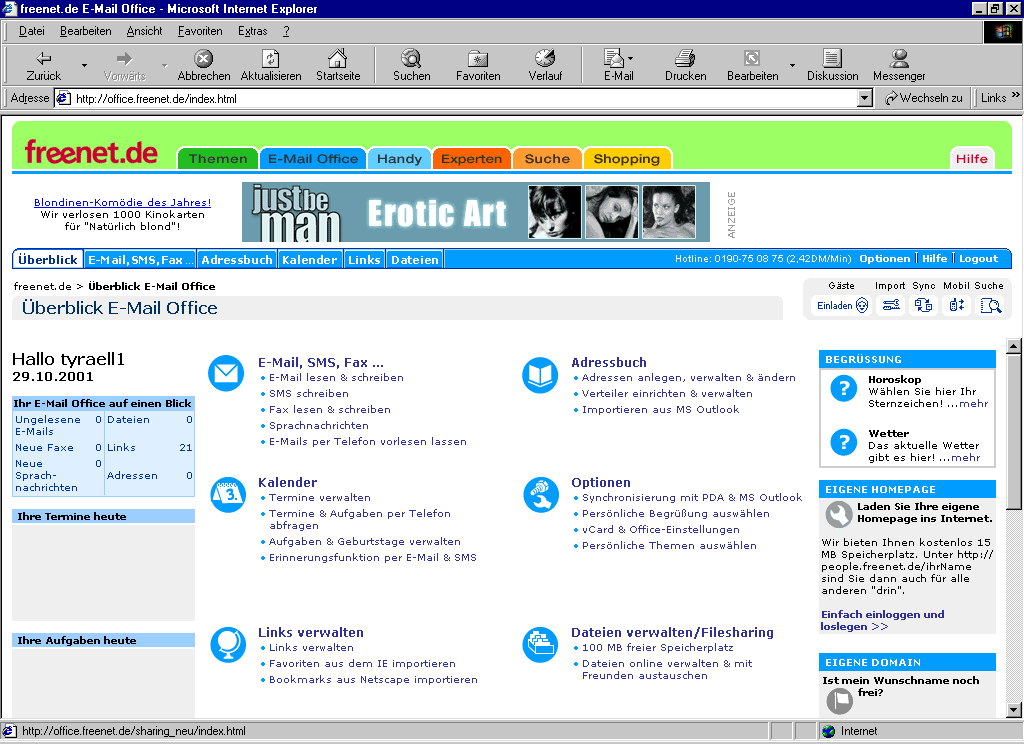Click the Hilfe button in green header

(971, 159)
